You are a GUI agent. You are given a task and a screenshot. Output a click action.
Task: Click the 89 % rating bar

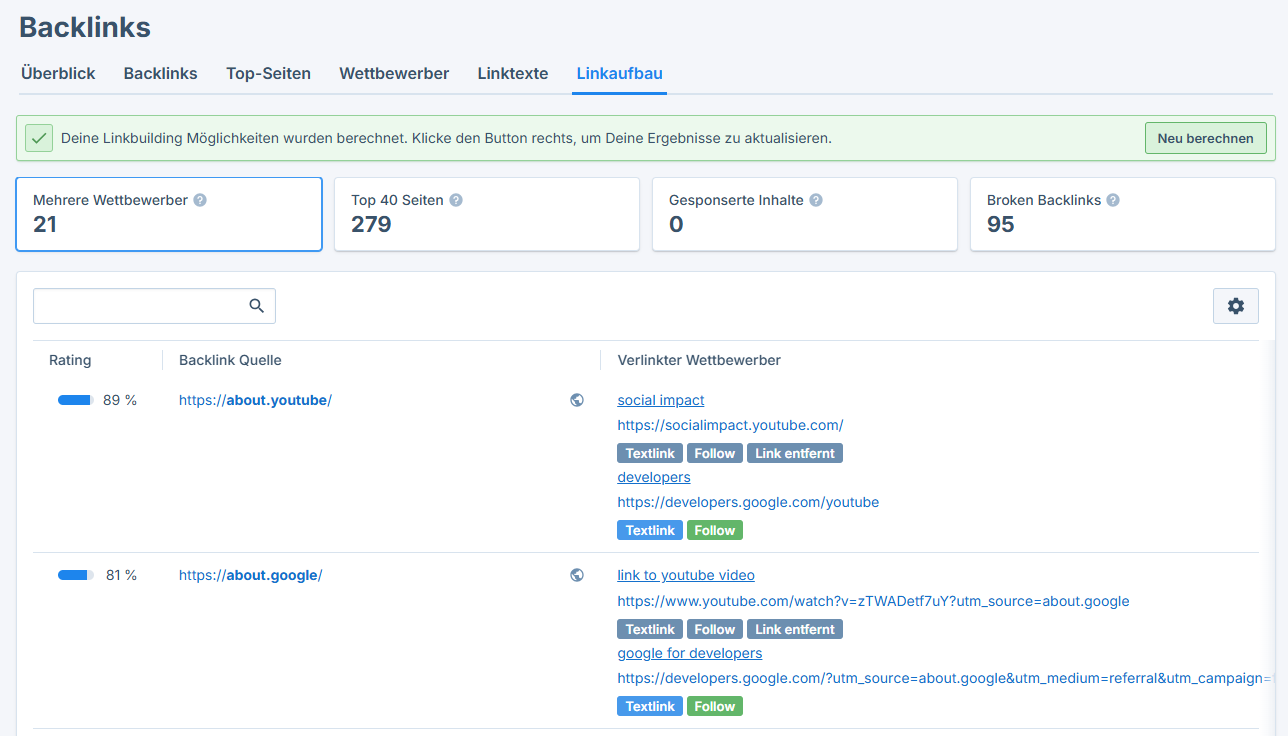[x=75, y=400]
